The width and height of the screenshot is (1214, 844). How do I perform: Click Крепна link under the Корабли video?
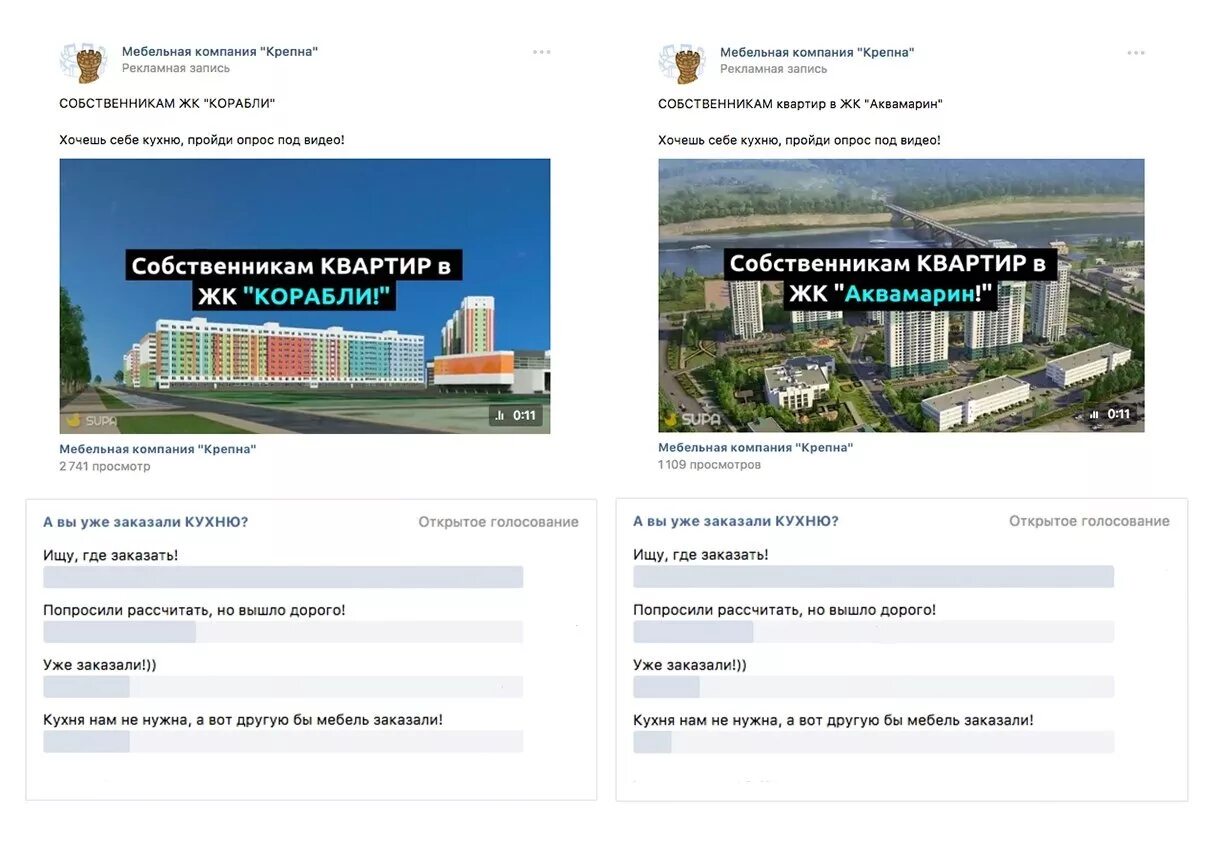(x=158, y=449)
